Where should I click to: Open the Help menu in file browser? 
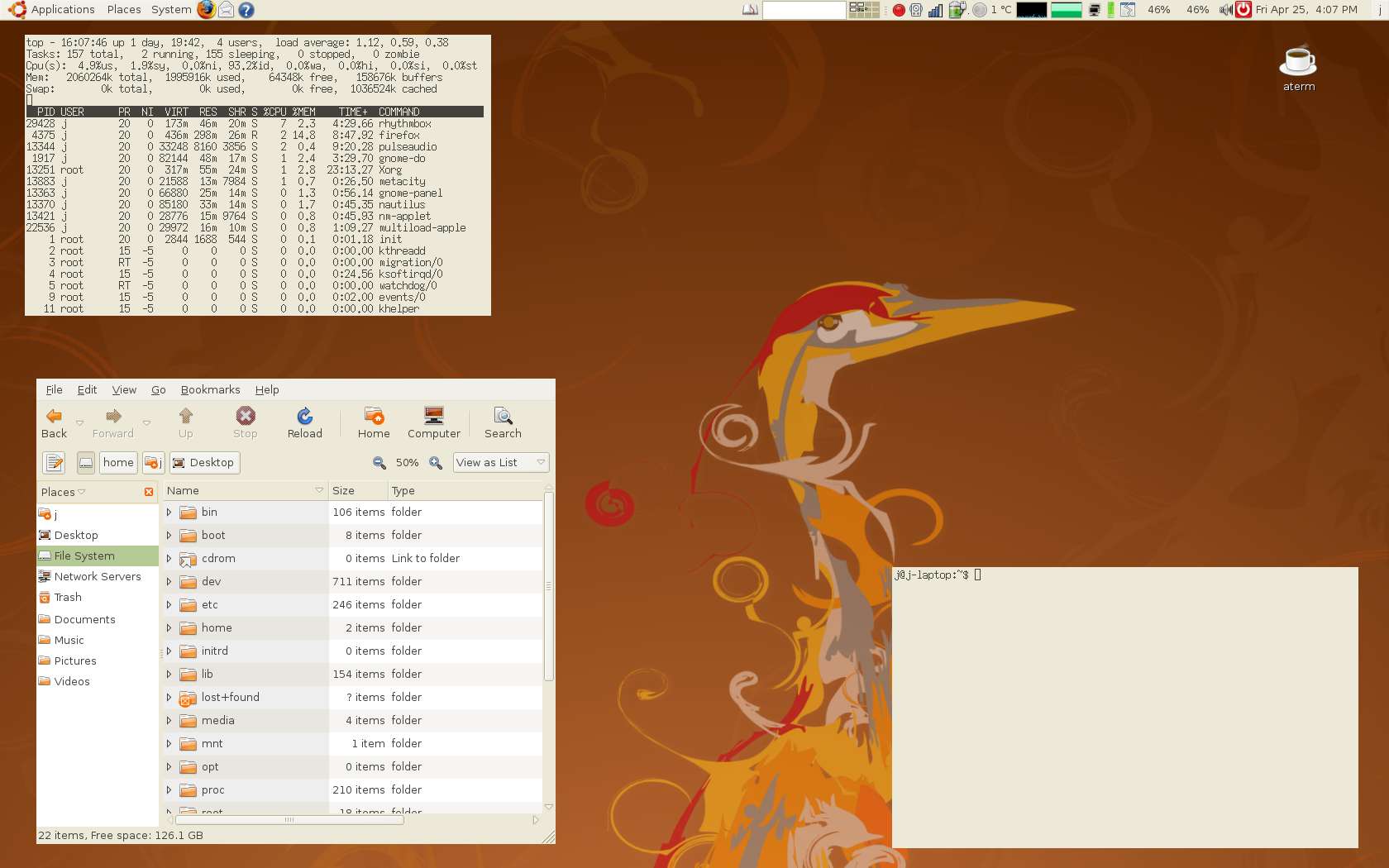[267, 390]
